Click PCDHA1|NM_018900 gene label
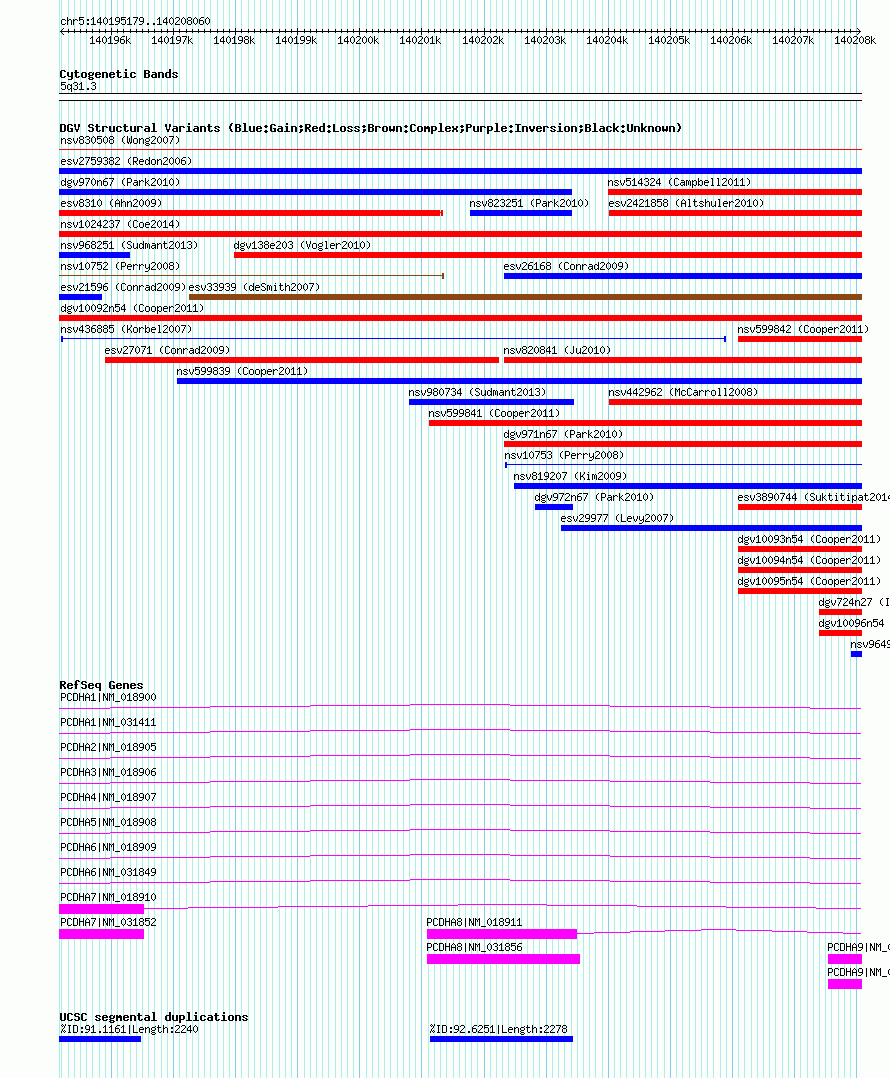Screen dimensions: 890x1078 click(108, 697)
